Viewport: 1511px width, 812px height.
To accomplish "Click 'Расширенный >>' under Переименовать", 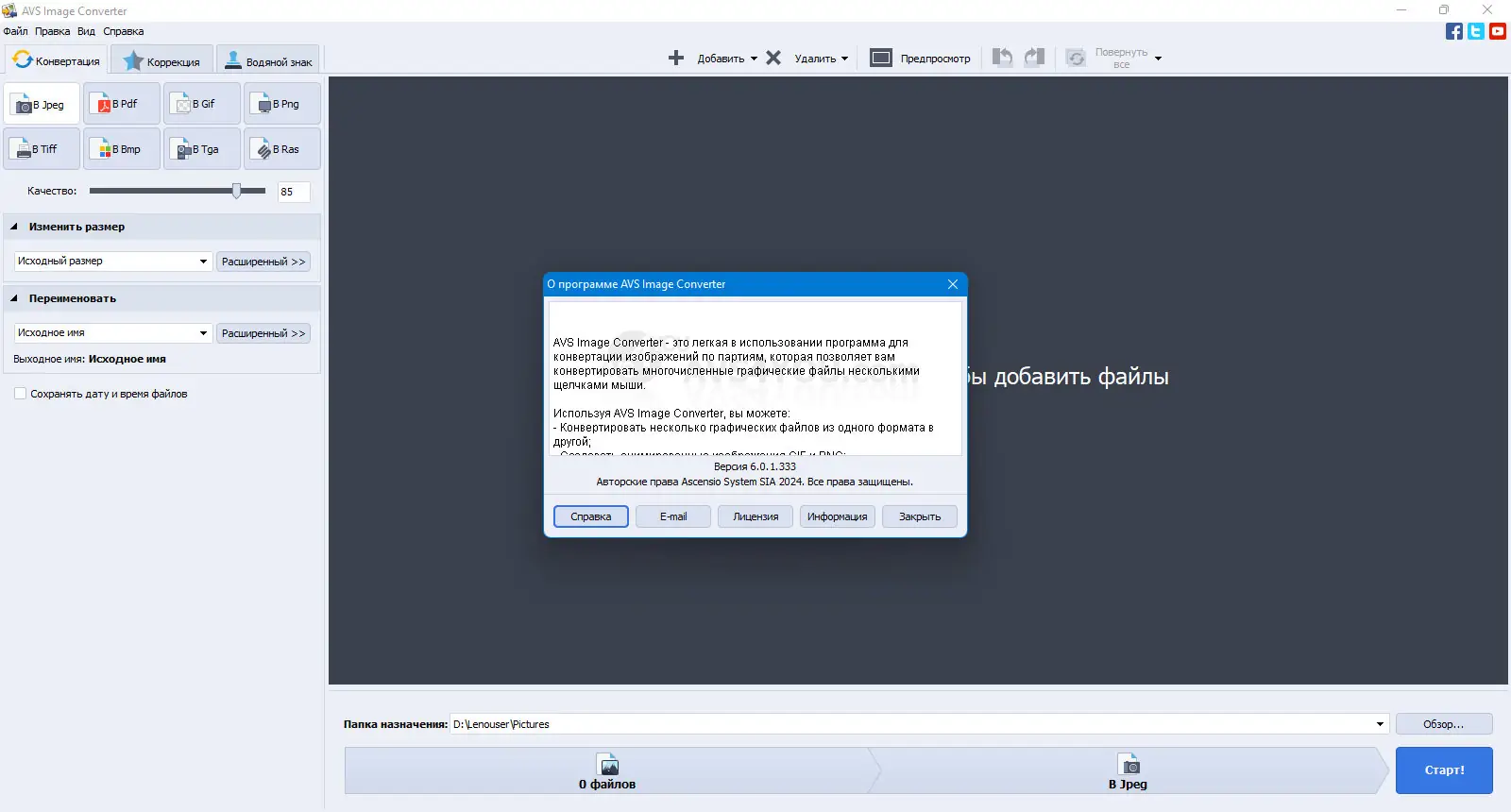I will [263, 333].
